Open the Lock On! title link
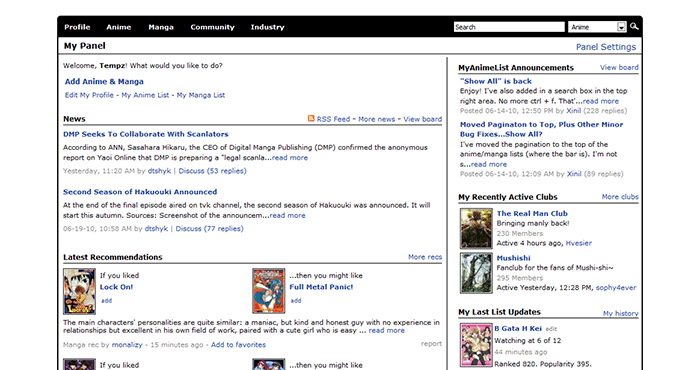 point(116,287)
